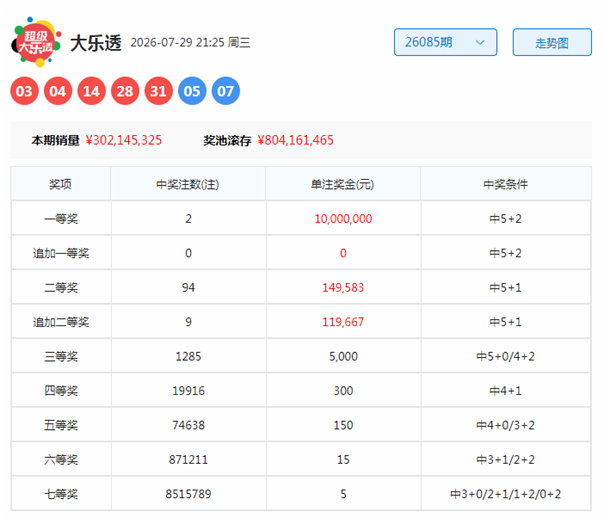Viewport: 602px width, 520px height.
Task: Click the draw date 2026-07-29 21:25 周三
Action: tap(190, 42)
